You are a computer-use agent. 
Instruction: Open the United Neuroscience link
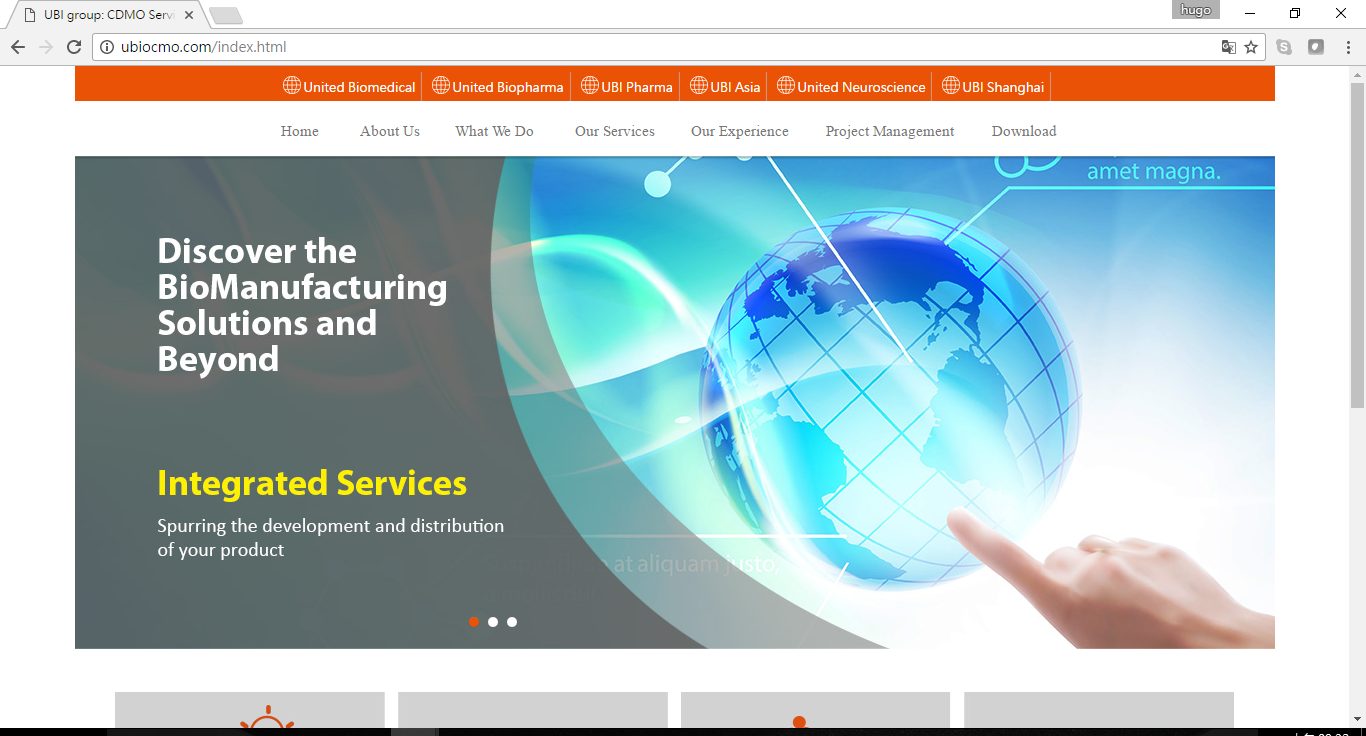(860, 87)
